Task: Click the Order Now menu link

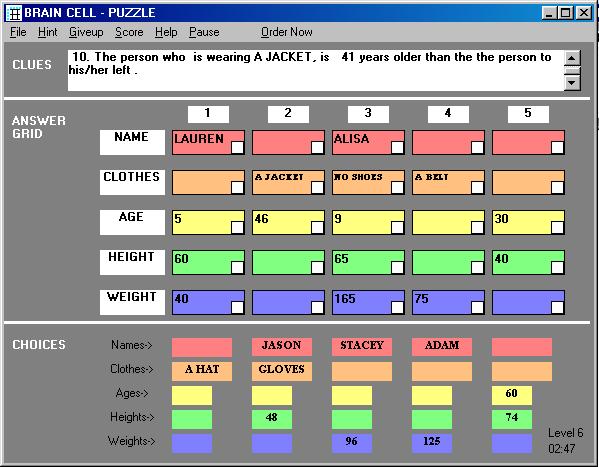Action: (x=287, y=32)
